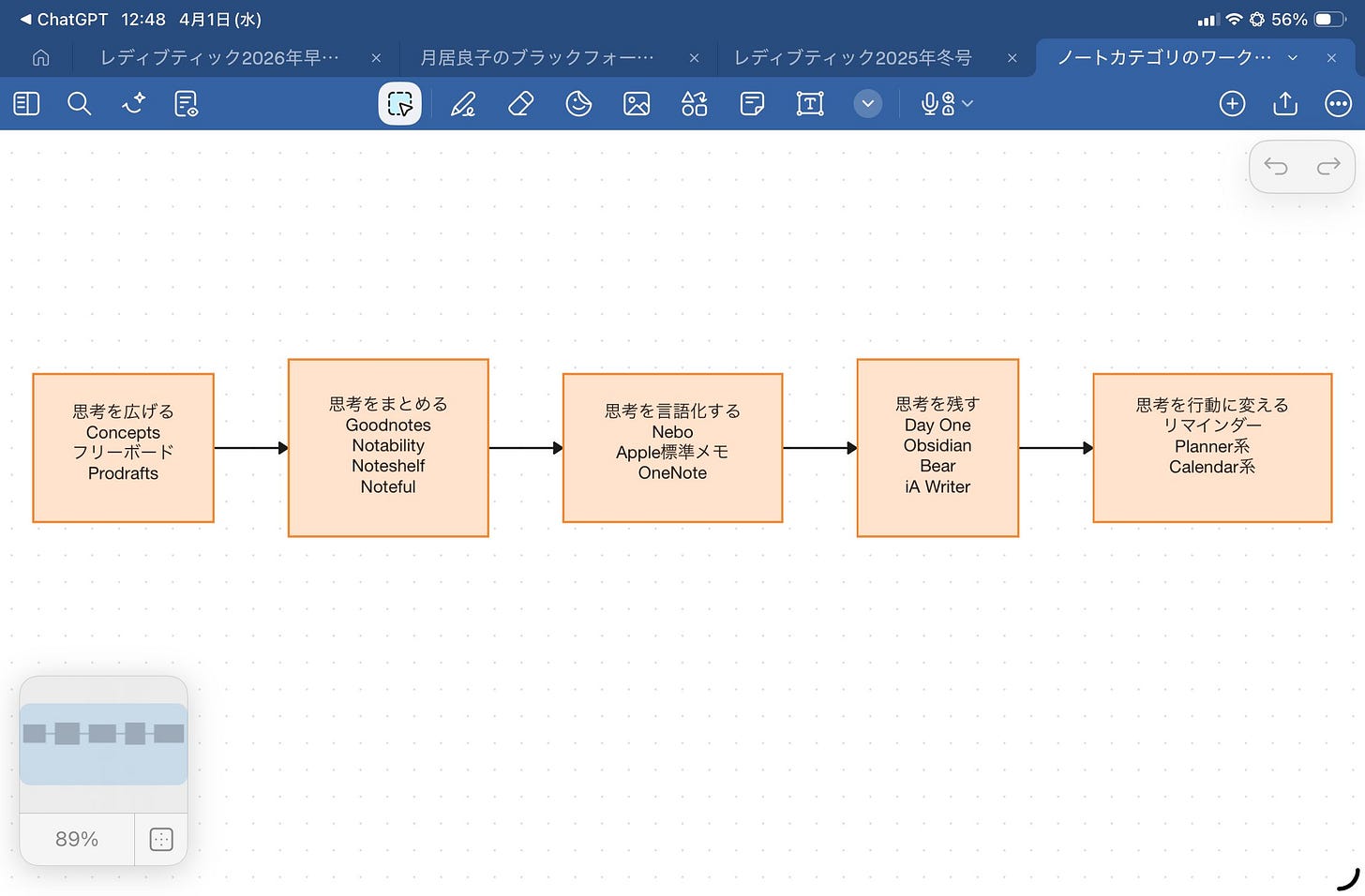1365x896 pixels.
Task: Click the iA Writer text line
Action: coord(937,487)
